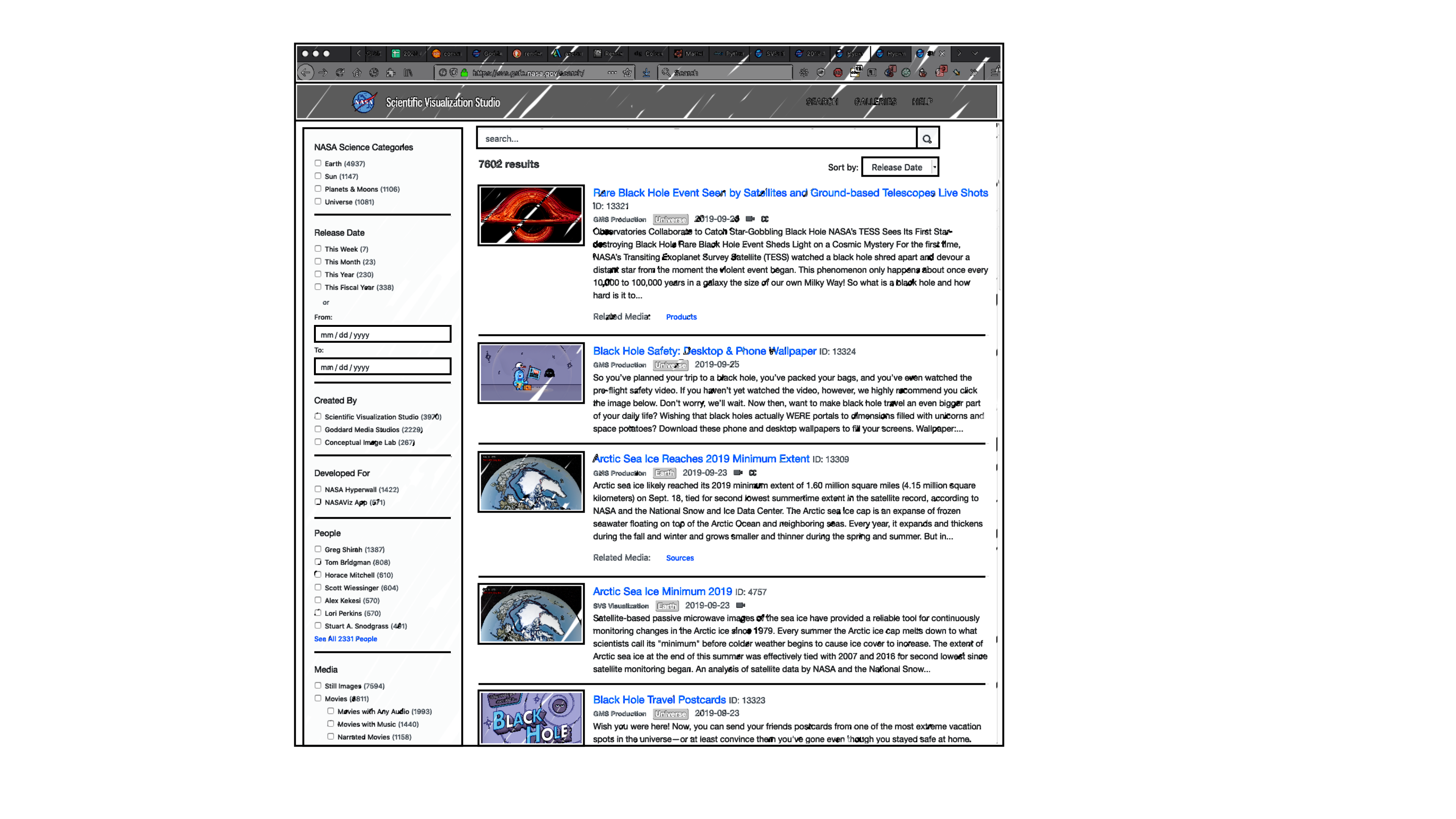Check This Fiscal Year (338) box
The height and width of the screenshot is (819, 1456).
click(x=318, y=287)
